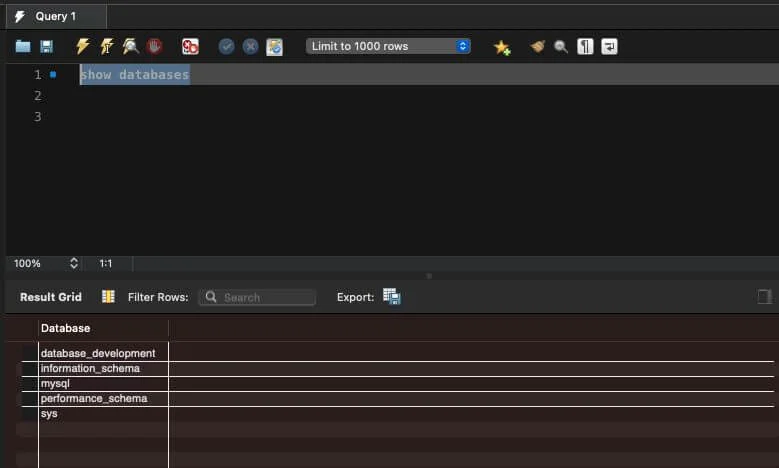Export the recordset to an external file
This screenshot has width=779, height=468.
coord(391,297)
